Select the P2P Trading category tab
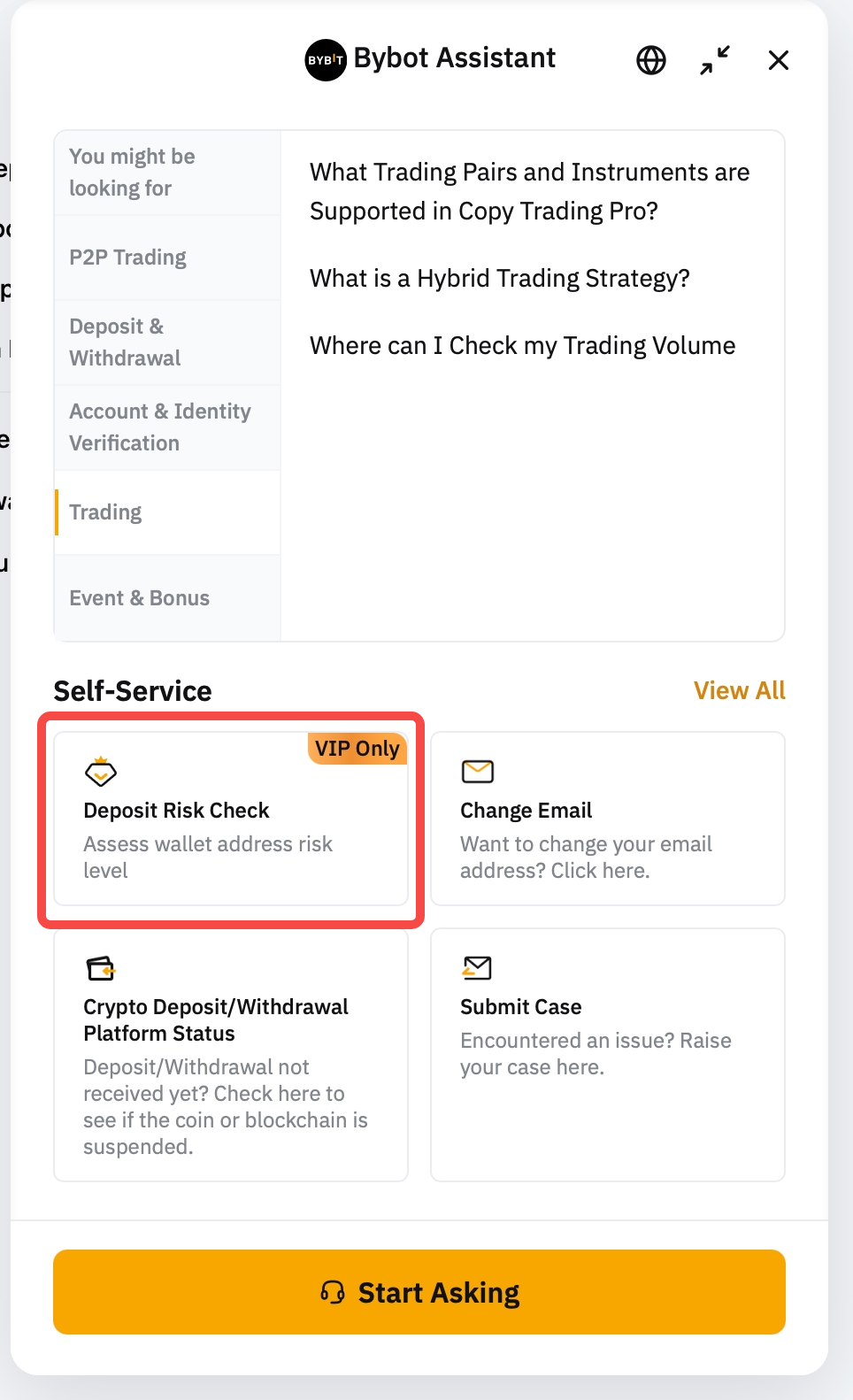Screen dimensions: 853x1400 click(128, 258)
